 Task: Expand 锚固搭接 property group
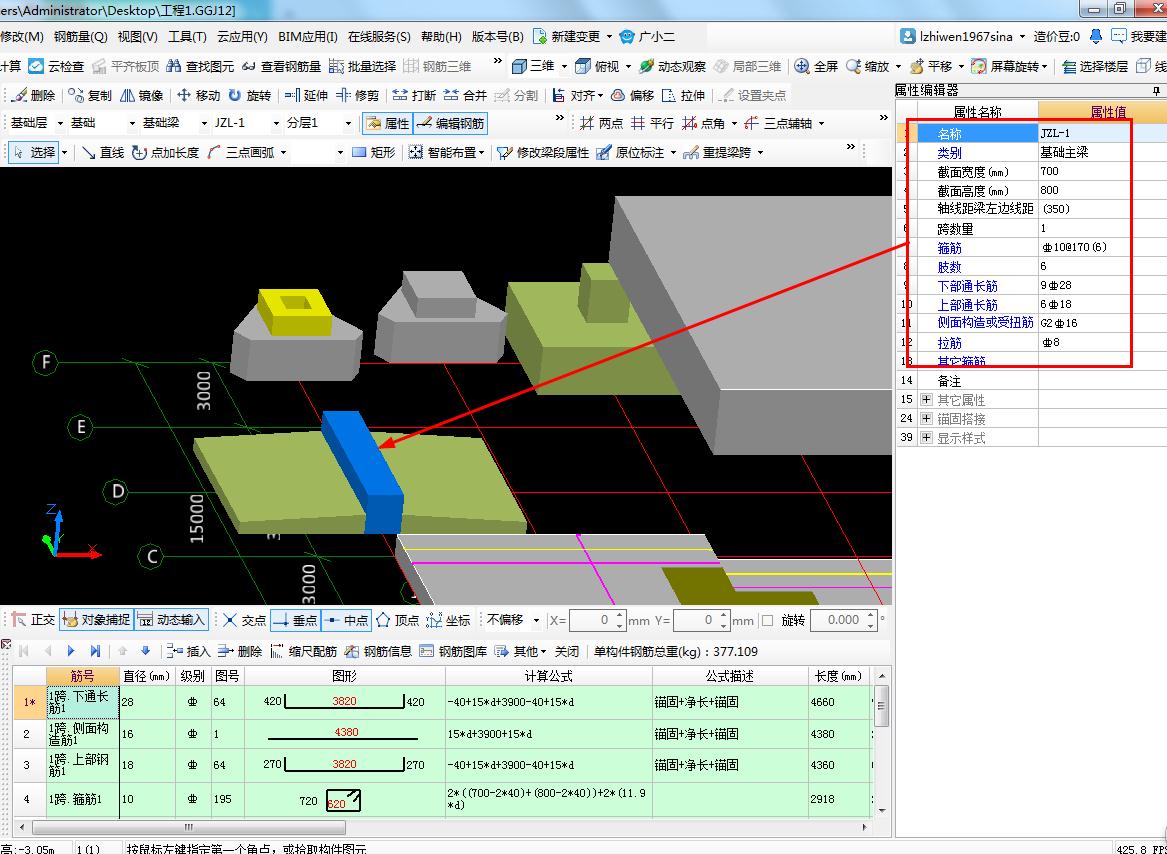[926, 418]
